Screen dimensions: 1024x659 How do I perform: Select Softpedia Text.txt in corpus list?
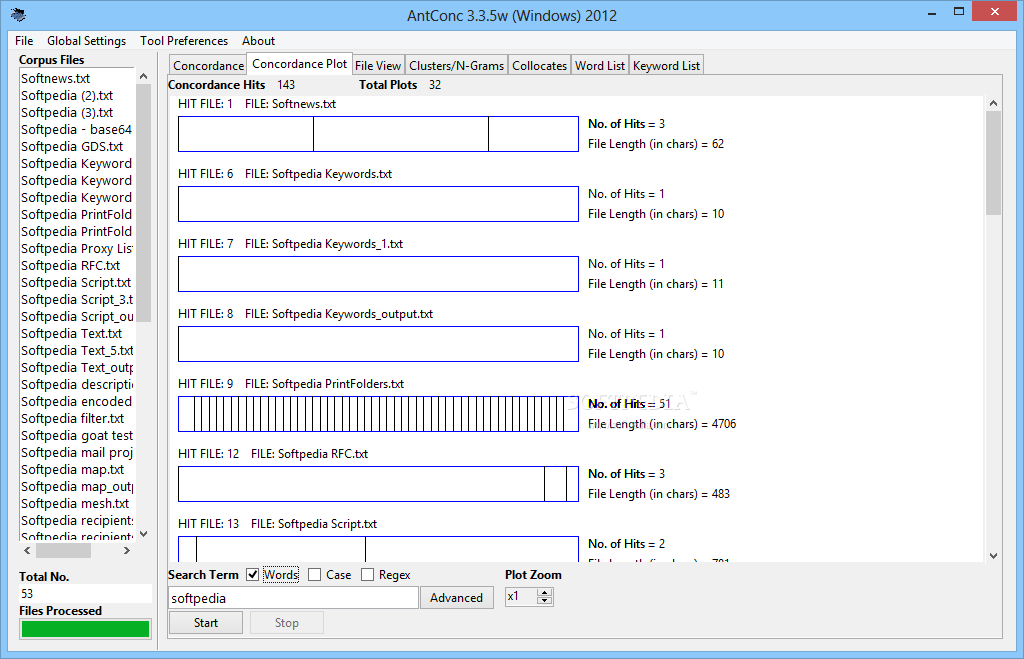(71, 333)
